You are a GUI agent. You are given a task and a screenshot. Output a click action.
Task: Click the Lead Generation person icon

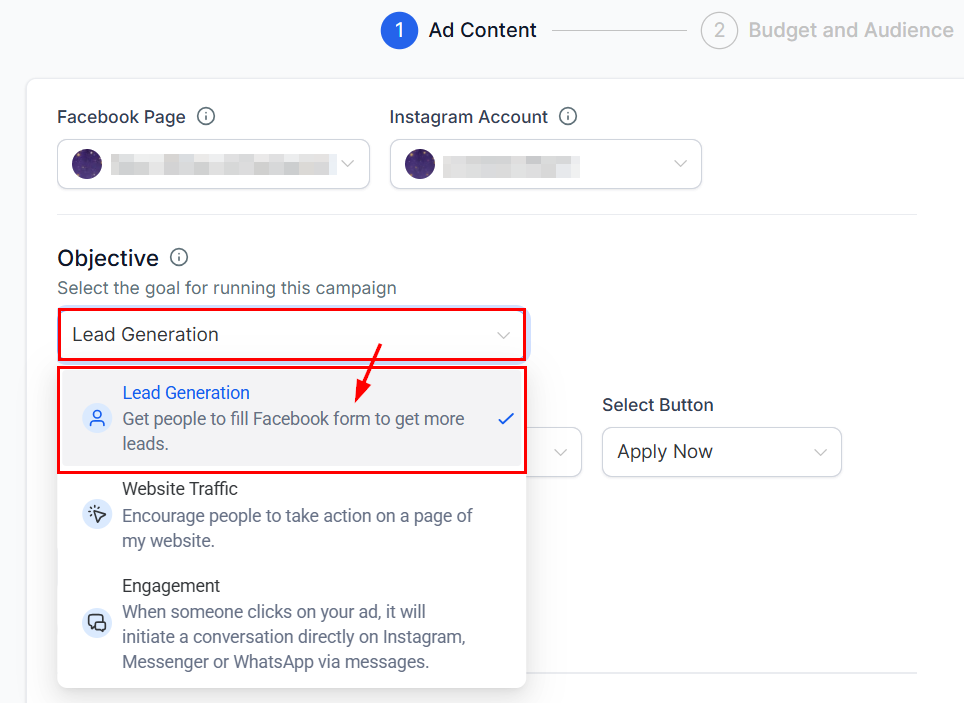coord(97,419)
